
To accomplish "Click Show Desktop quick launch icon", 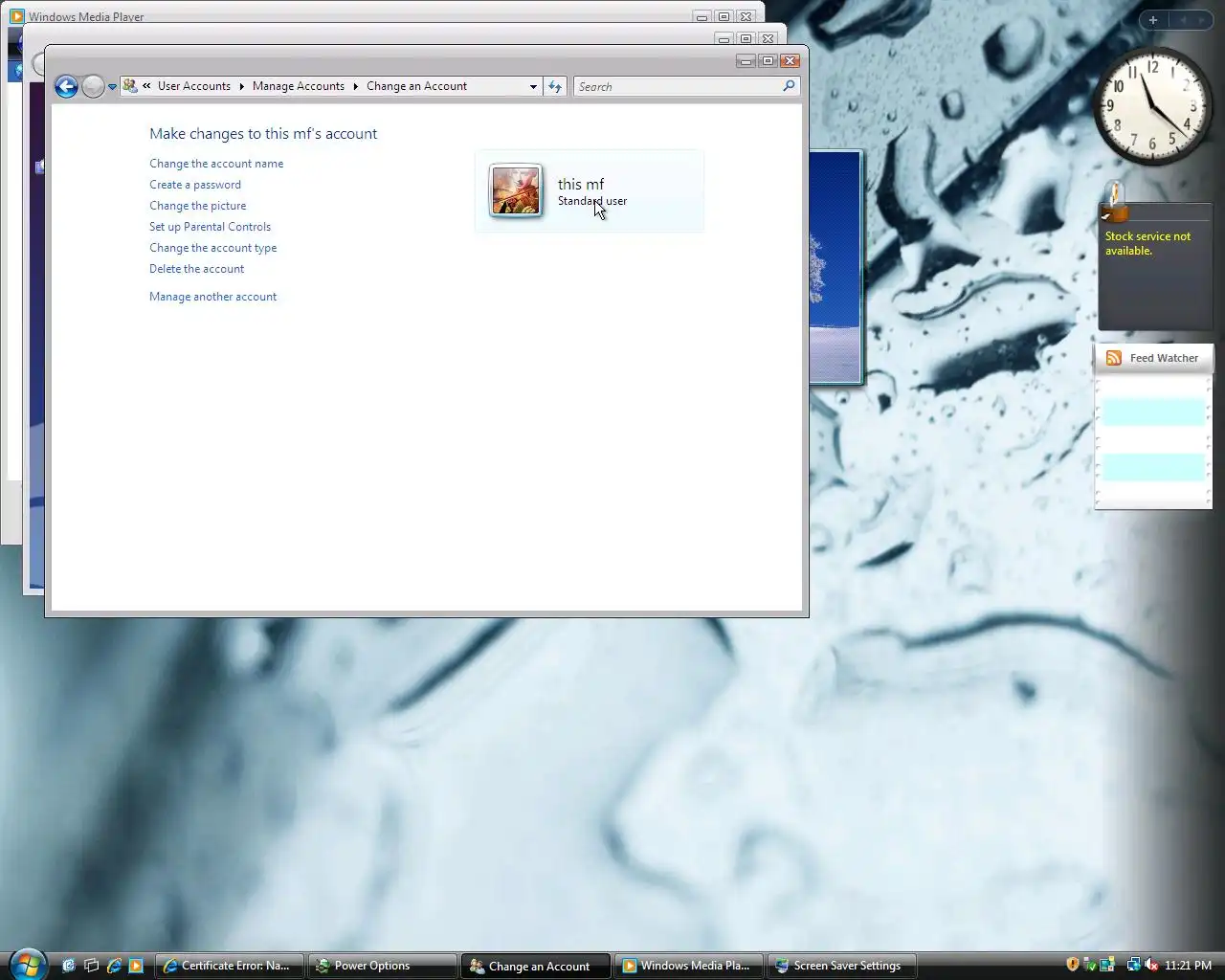I will click(68, 966).
